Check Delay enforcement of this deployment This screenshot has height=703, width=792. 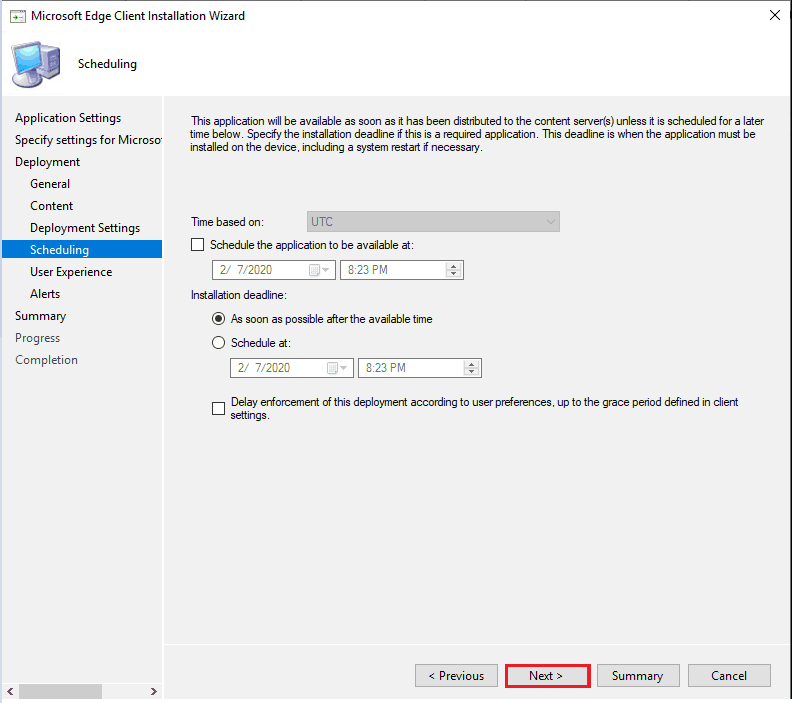click(218, 408)
